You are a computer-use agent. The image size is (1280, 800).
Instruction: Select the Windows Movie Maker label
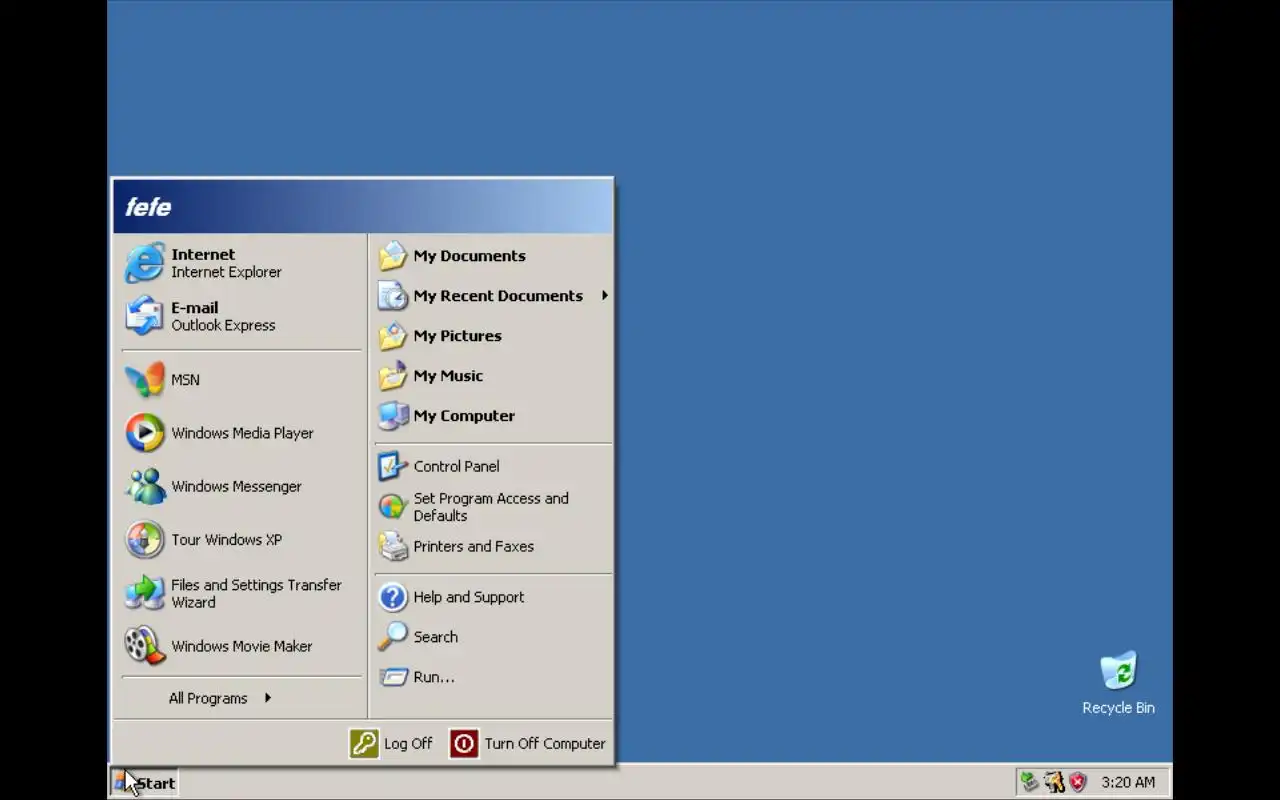coord(241,646)
